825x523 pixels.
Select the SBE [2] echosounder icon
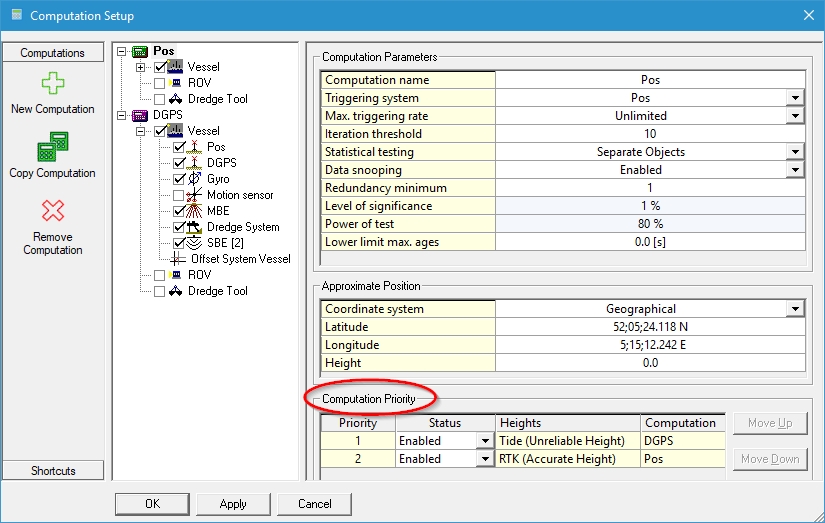(x=196, y=243)
